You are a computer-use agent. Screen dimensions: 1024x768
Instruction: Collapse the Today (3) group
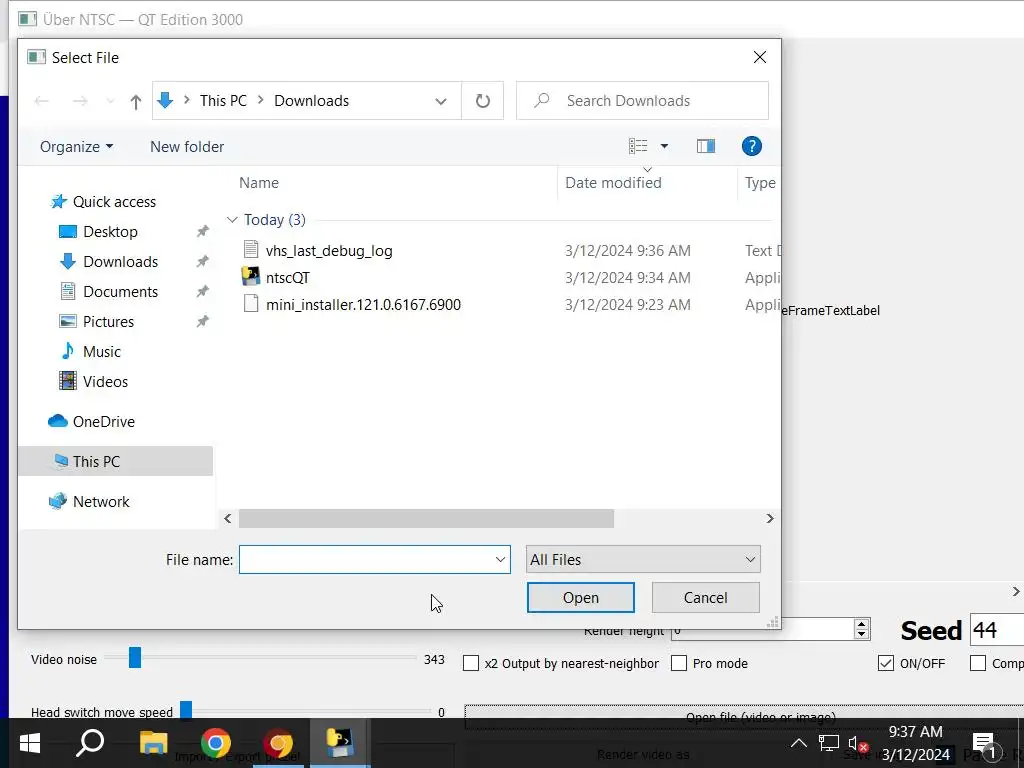click(232, 220)
